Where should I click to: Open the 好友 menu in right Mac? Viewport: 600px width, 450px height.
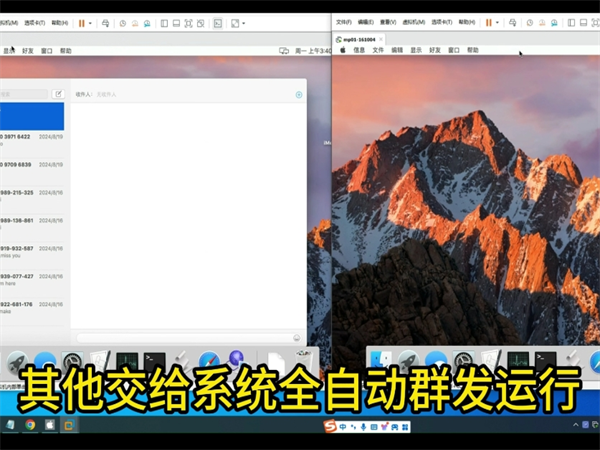tap(435, 50)
